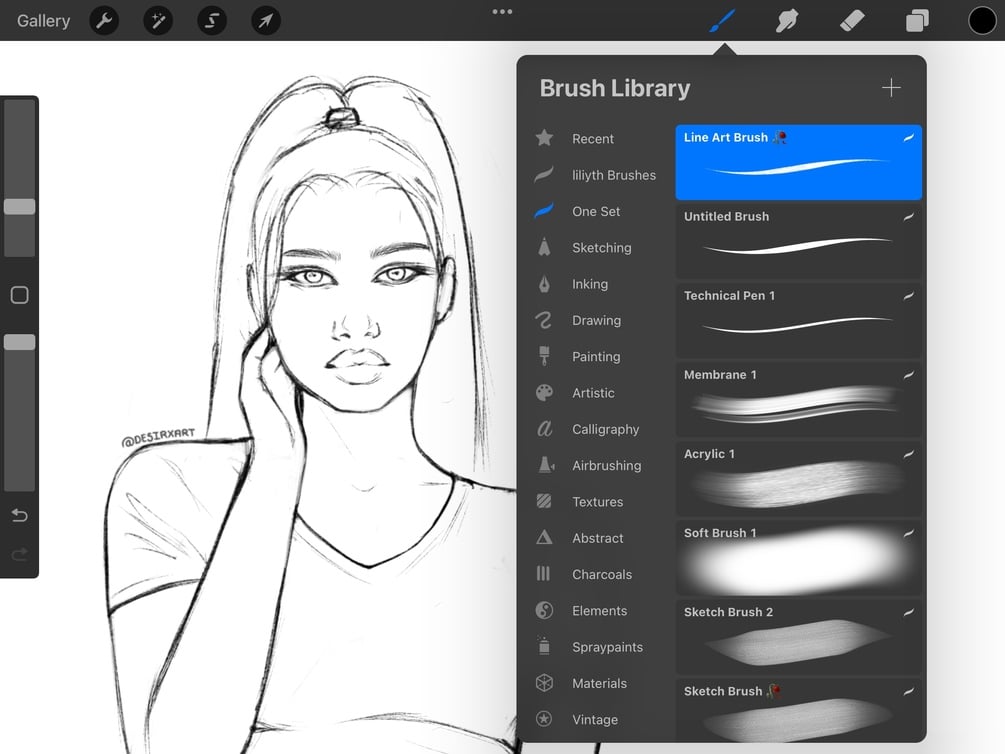Screen dimensions: 1005x754
Task: Select the Paint brush tool
Action: click(x=722, y=20)
